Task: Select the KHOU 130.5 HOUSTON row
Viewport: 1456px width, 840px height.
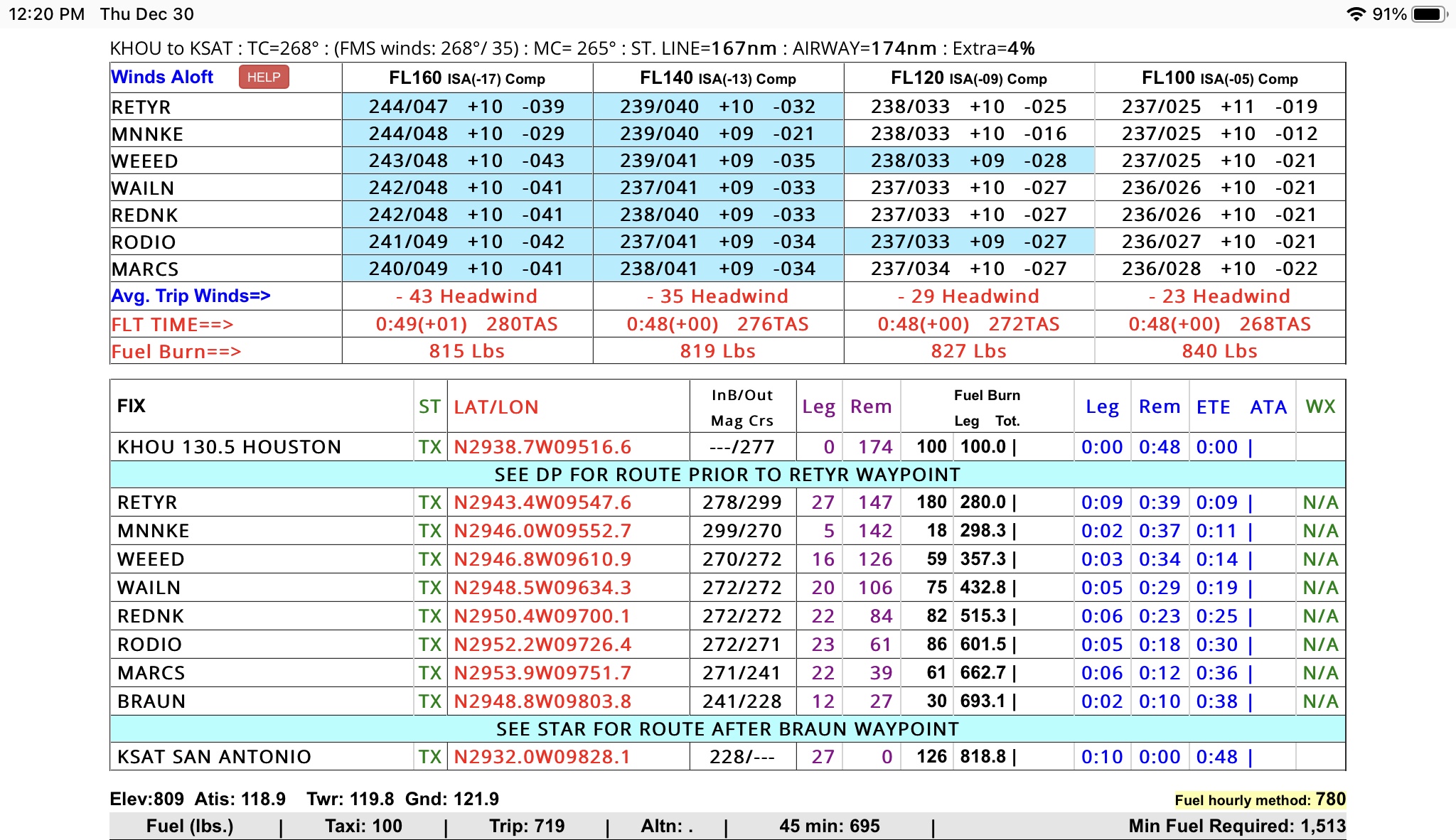Action: point(727,446)
